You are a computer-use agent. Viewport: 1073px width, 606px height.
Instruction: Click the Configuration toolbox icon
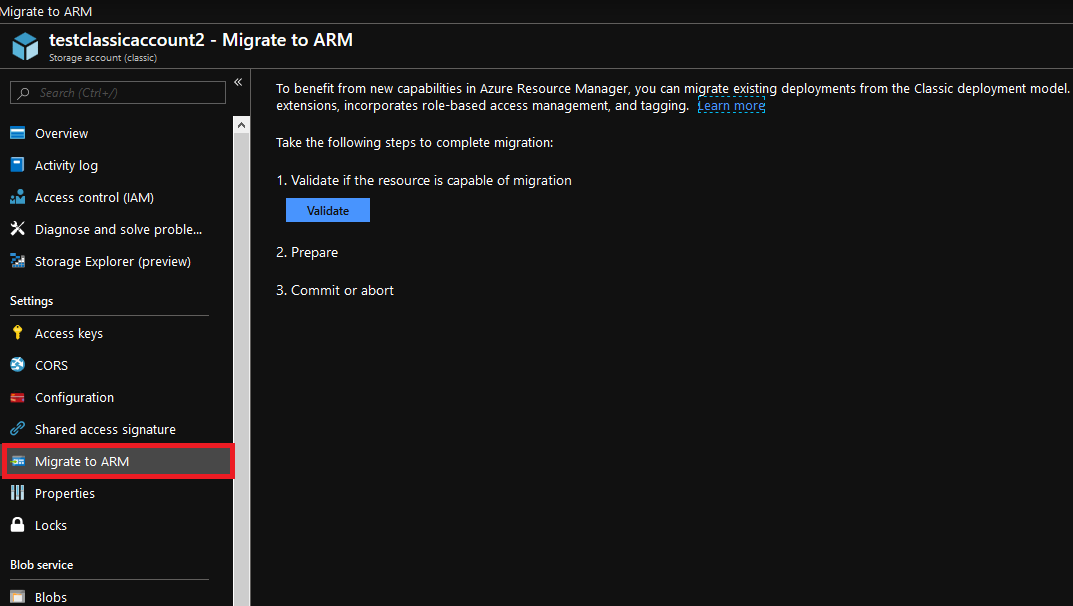click(x=18, y=397)
